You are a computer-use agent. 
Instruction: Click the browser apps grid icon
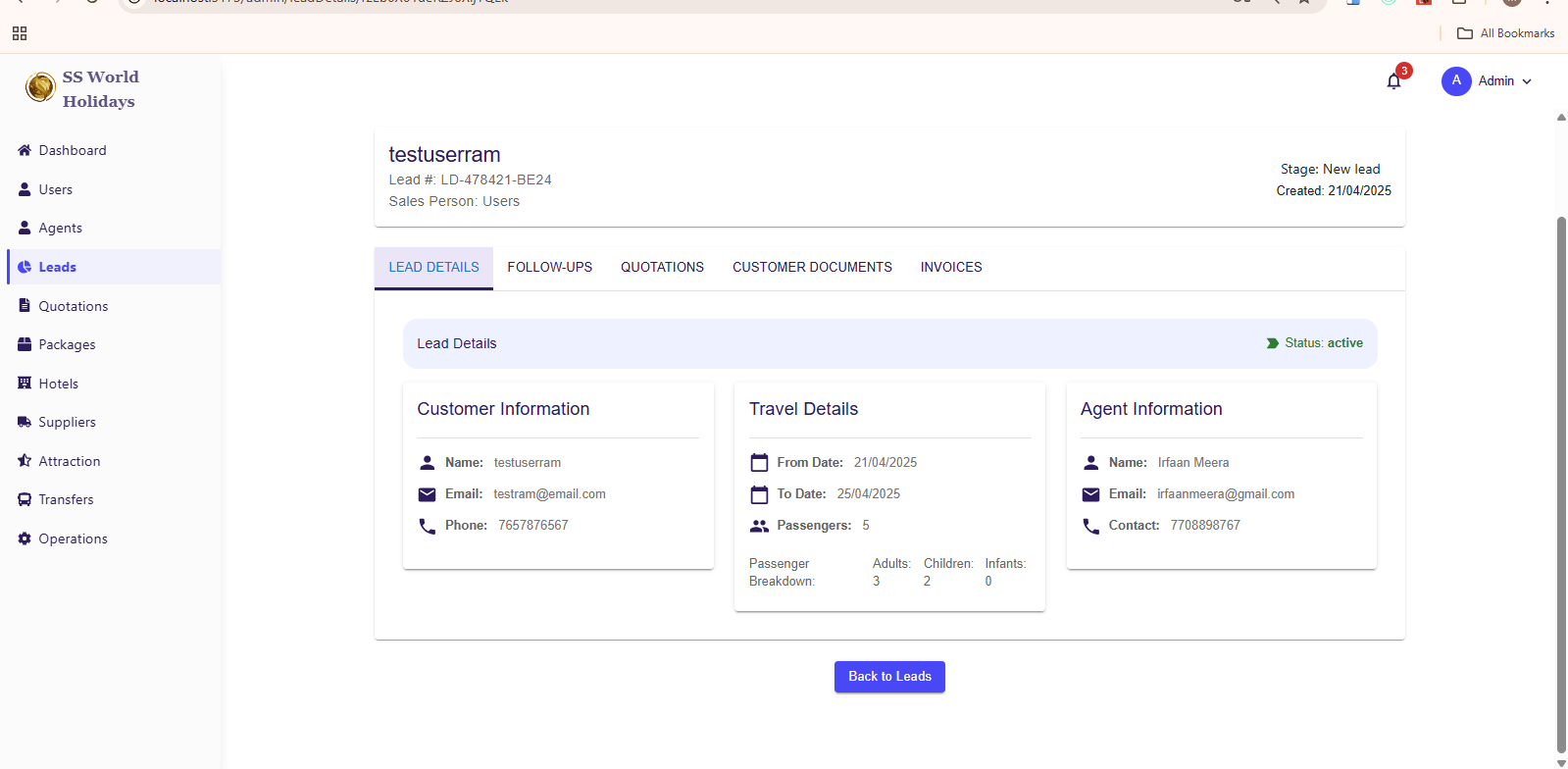coord(20,33)
